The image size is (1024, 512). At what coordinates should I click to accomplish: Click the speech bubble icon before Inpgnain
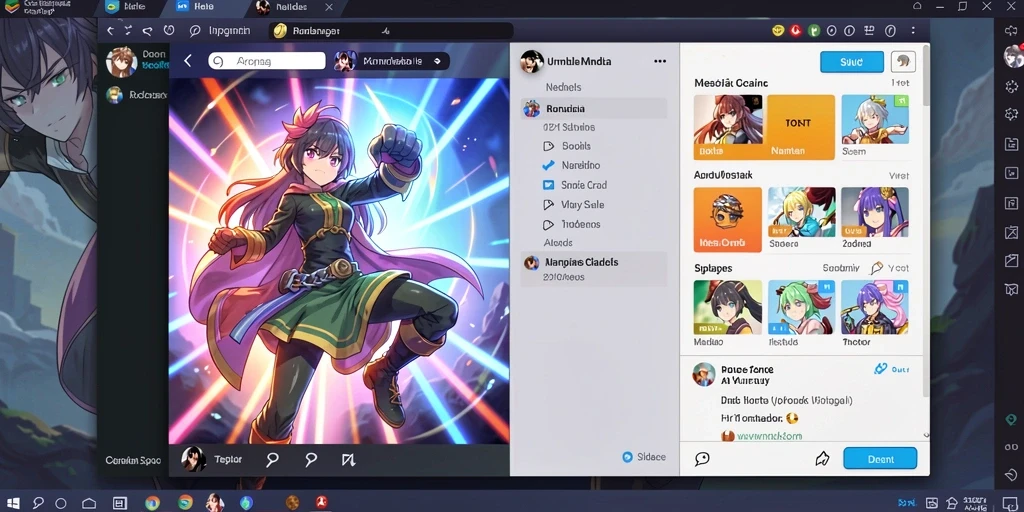(x=195, y=31)
